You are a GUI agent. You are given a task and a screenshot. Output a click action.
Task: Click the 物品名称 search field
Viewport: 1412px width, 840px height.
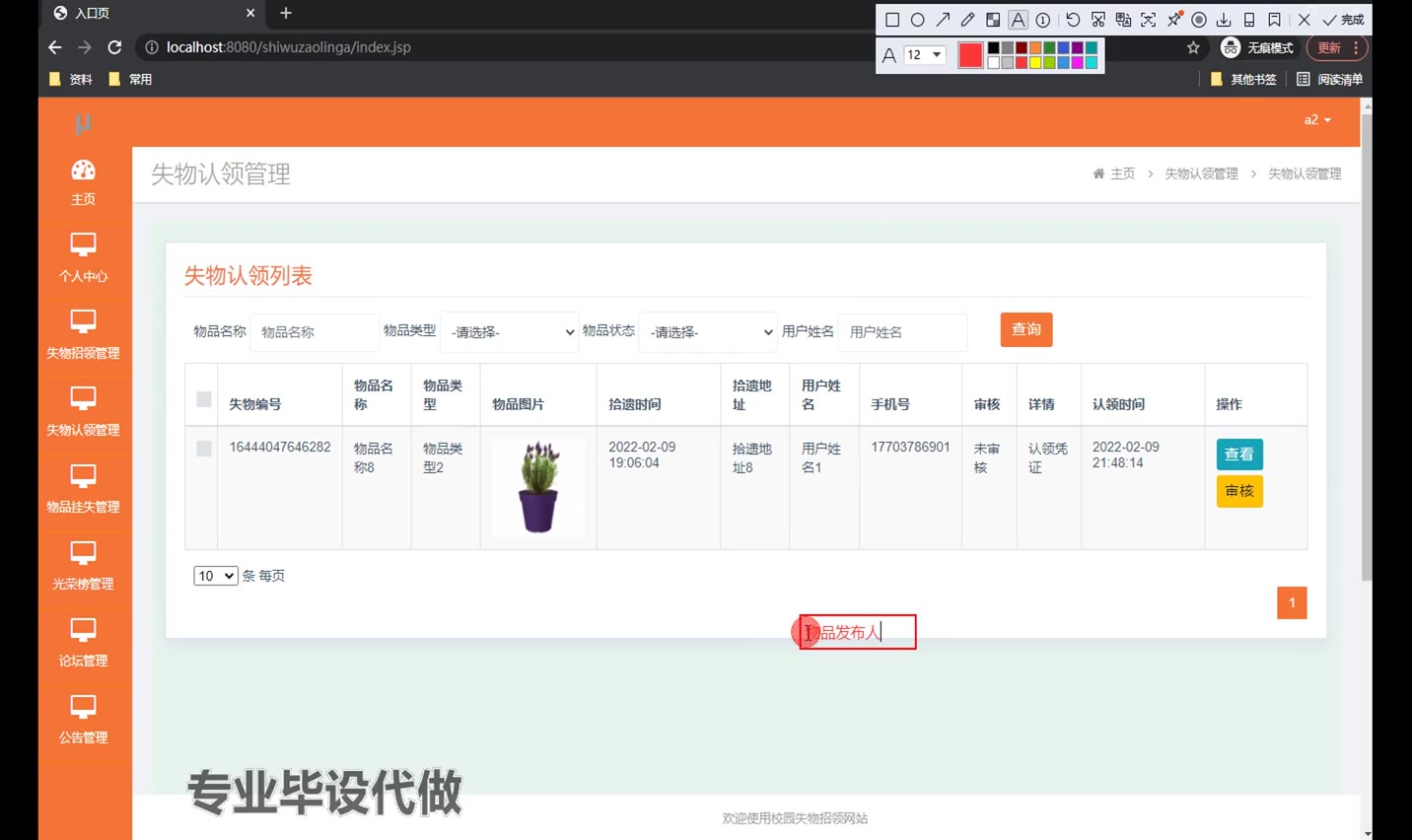(315, 332)
